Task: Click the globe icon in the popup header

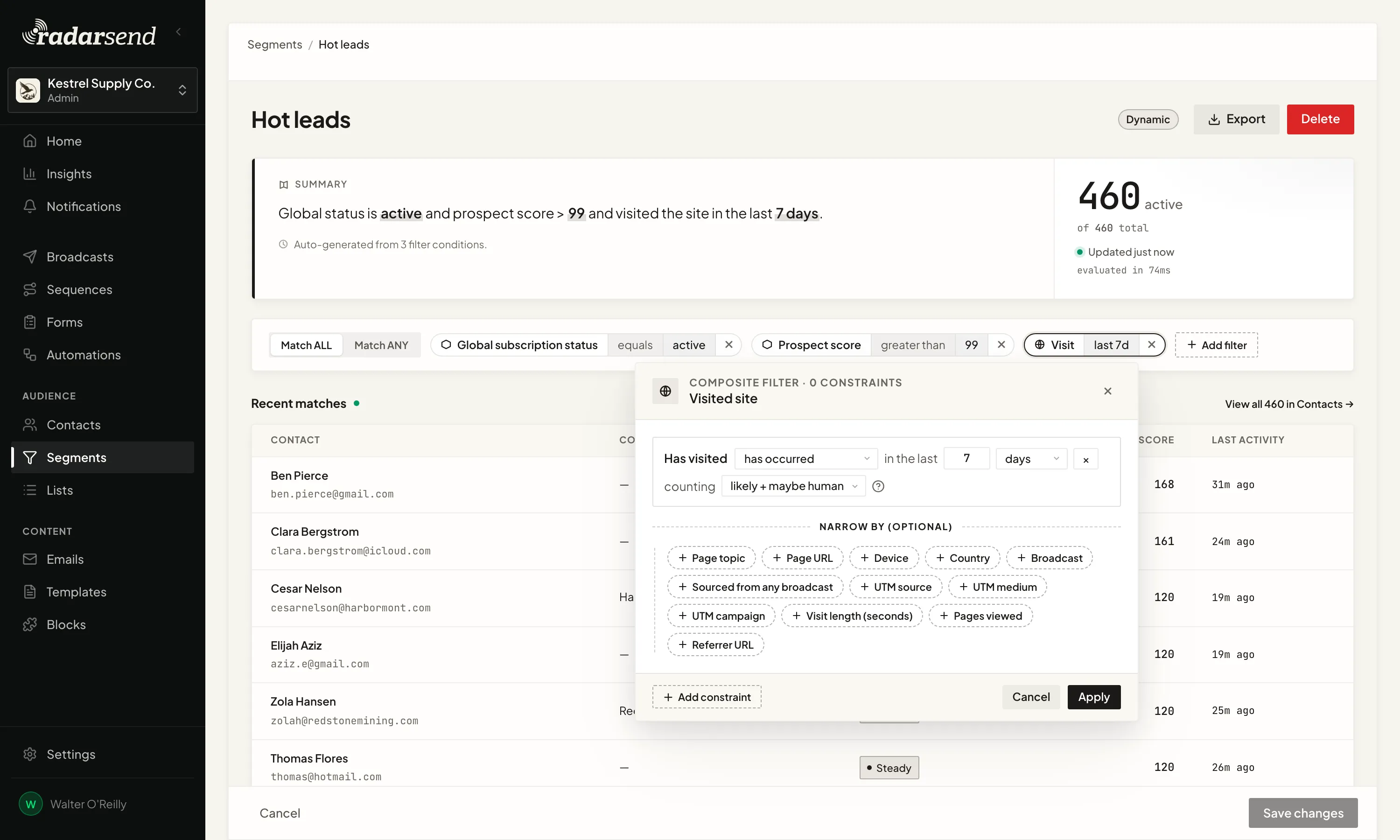Action: point(665,391)
